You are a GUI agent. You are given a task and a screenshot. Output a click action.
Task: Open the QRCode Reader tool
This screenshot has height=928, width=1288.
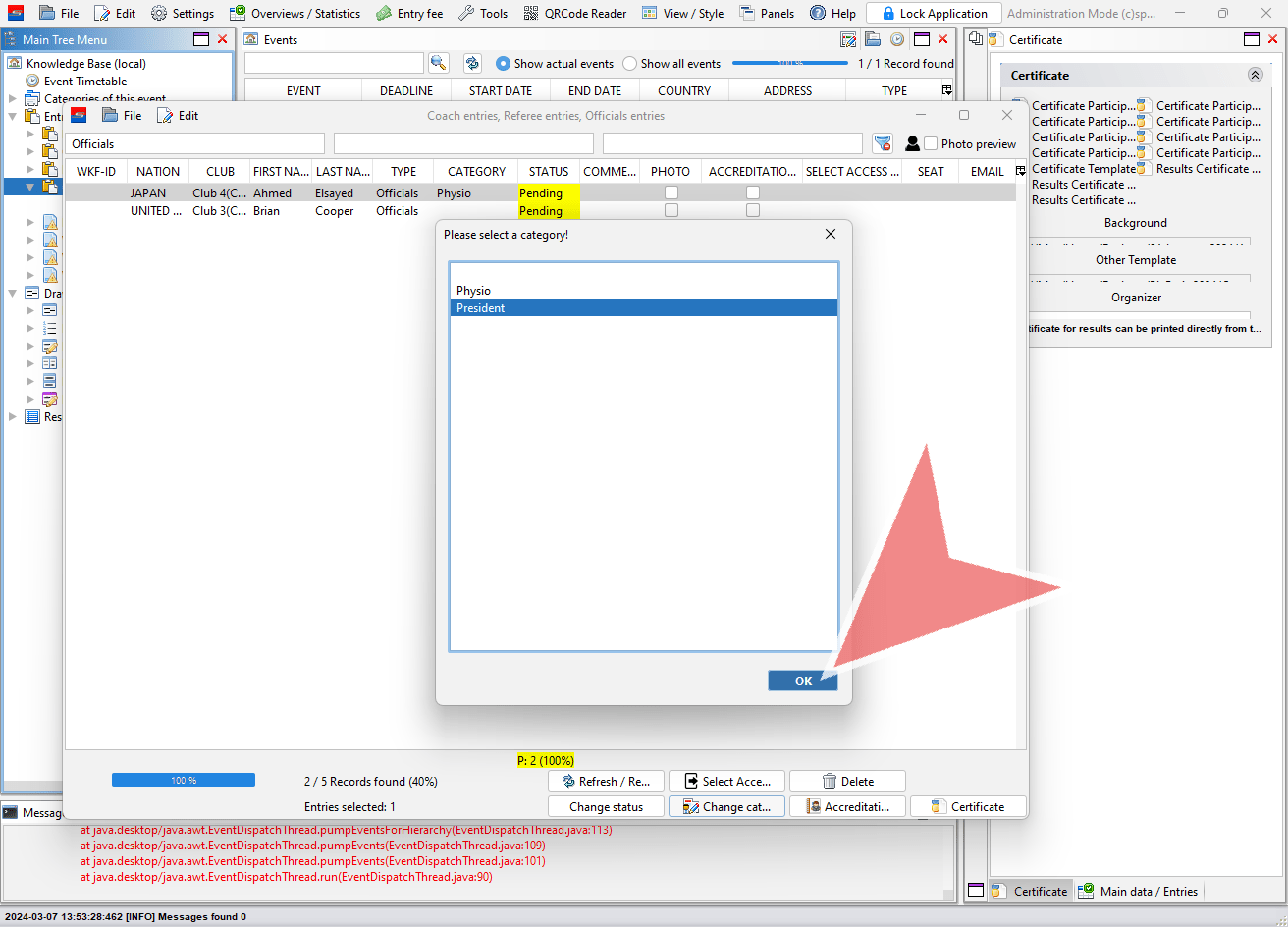[x=575, y=13]
